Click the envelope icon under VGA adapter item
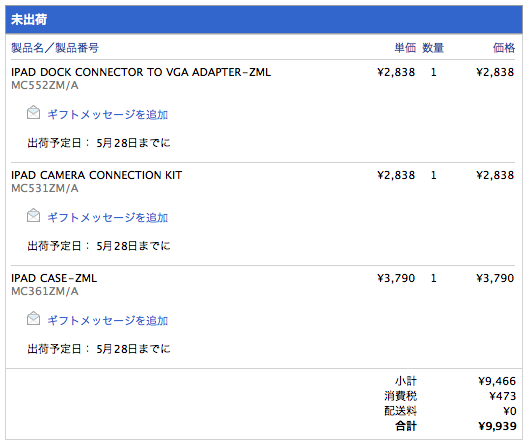This screenshot has height=445, width=528. [x=33, y=113]
